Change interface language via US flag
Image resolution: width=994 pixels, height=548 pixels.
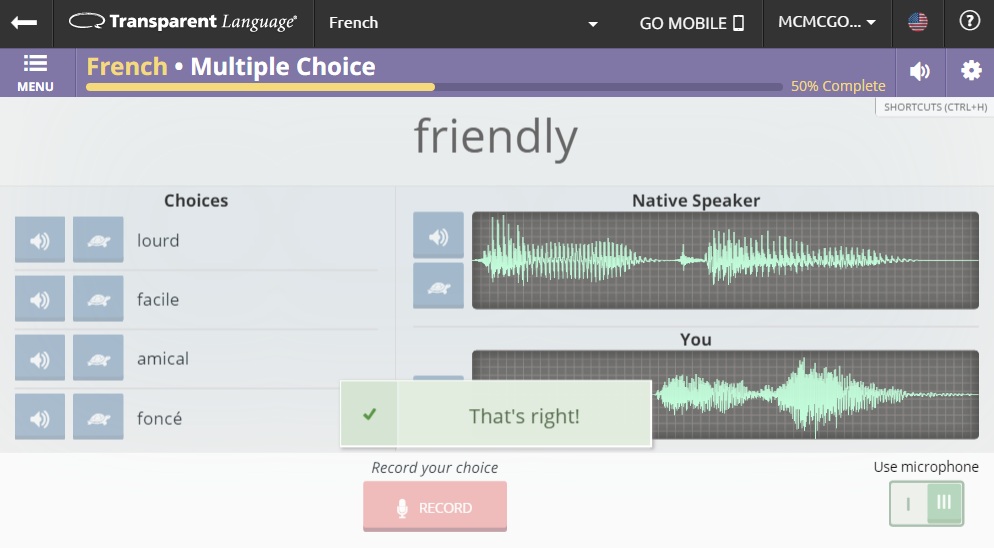point(917,22)
